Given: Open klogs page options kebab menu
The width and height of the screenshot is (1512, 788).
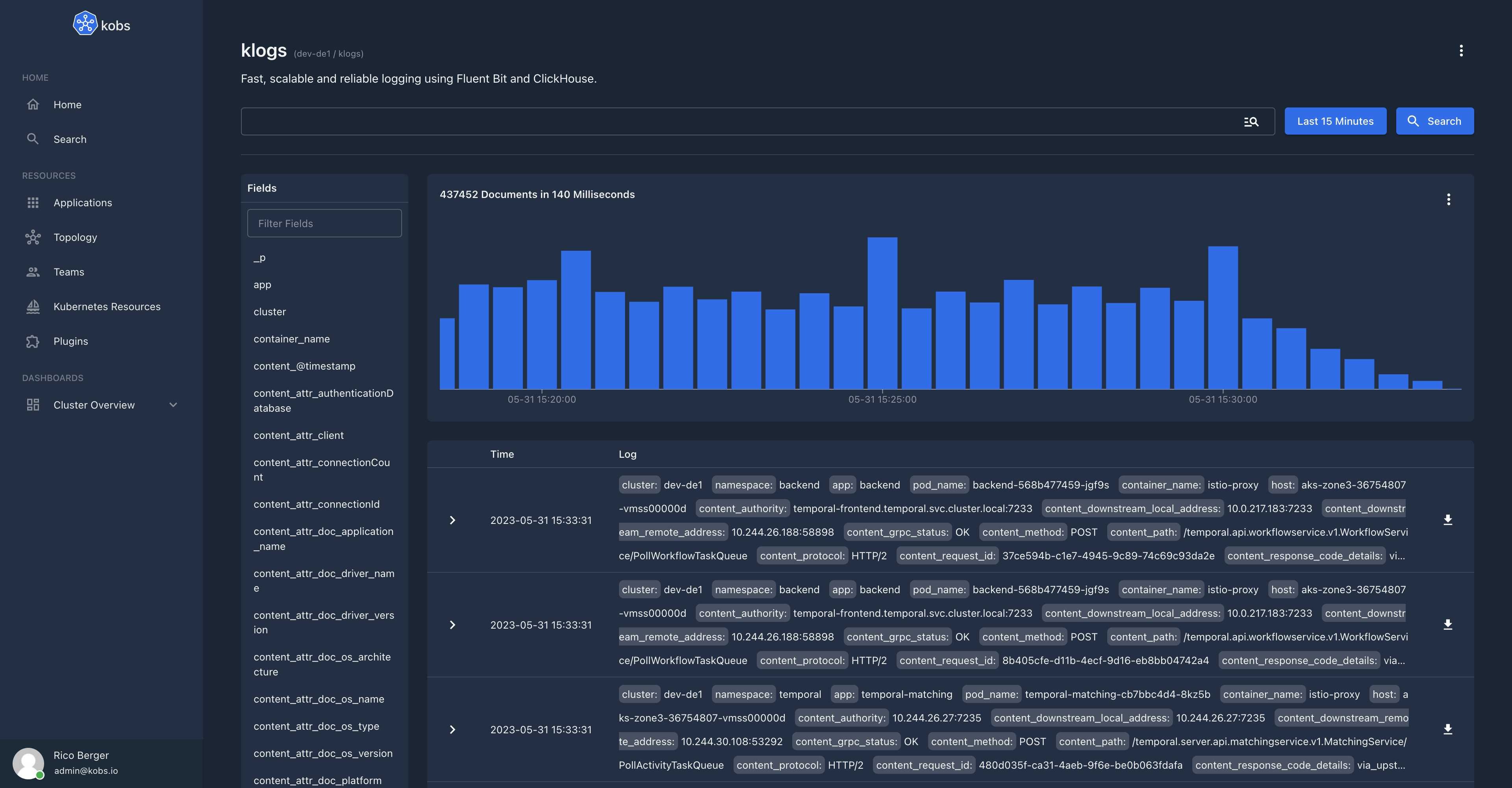Looking at the screenshot, I should (x=1461, y=50).
